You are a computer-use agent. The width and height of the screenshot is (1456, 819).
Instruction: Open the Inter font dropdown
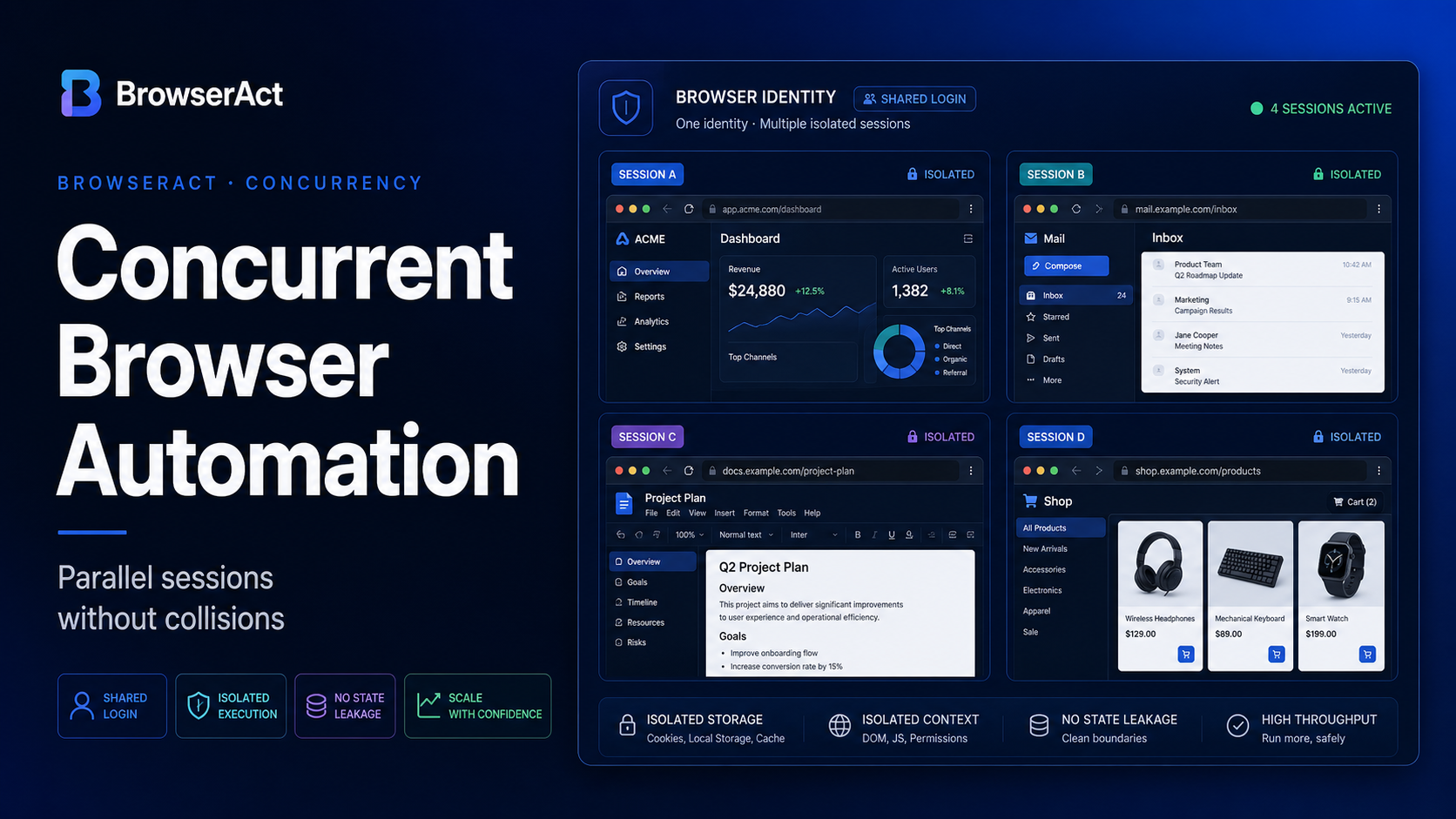pyautogui.click(x=813, y=535)
